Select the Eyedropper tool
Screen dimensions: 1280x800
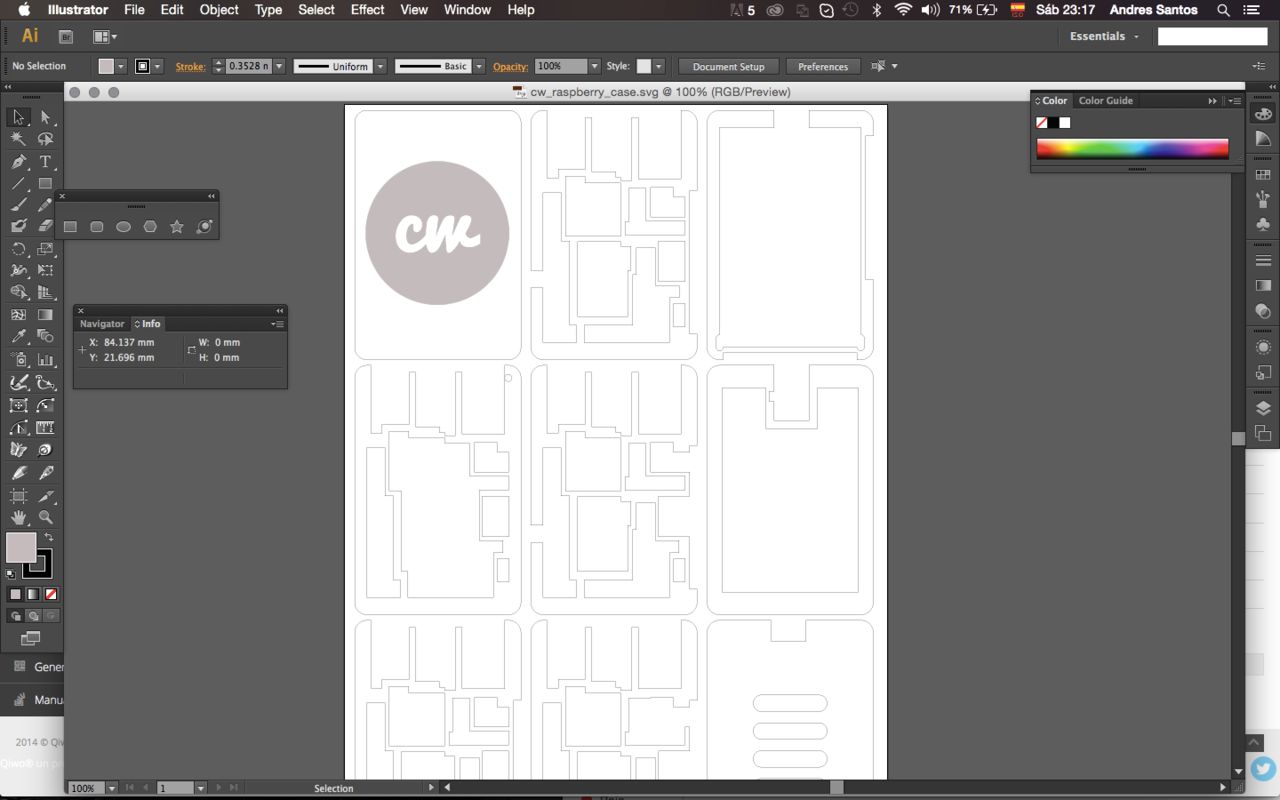tap(18, 337)
